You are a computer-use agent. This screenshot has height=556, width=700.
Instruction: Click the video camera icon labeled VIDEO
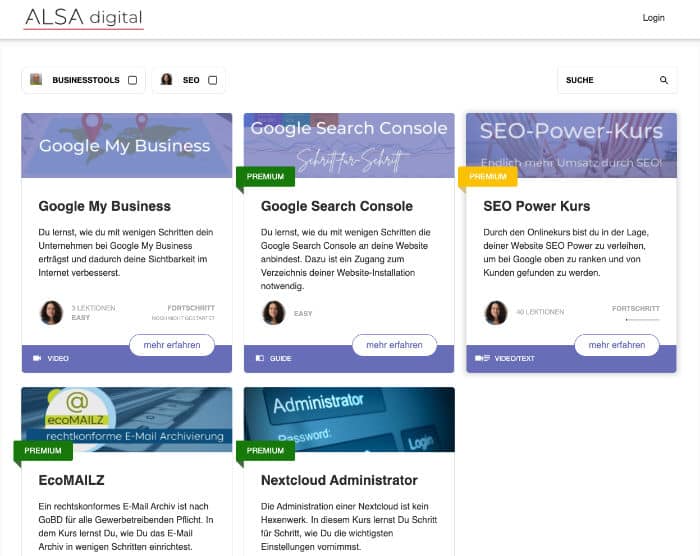[x=37, y=358]
